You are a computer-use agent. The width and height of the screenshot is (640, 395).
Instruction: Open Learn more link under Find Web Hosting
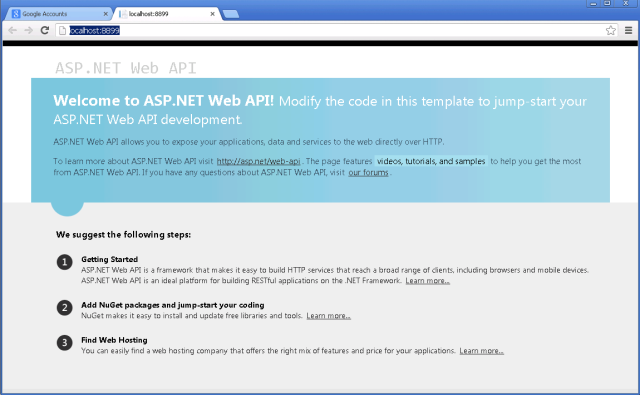[x=482, y=351]
